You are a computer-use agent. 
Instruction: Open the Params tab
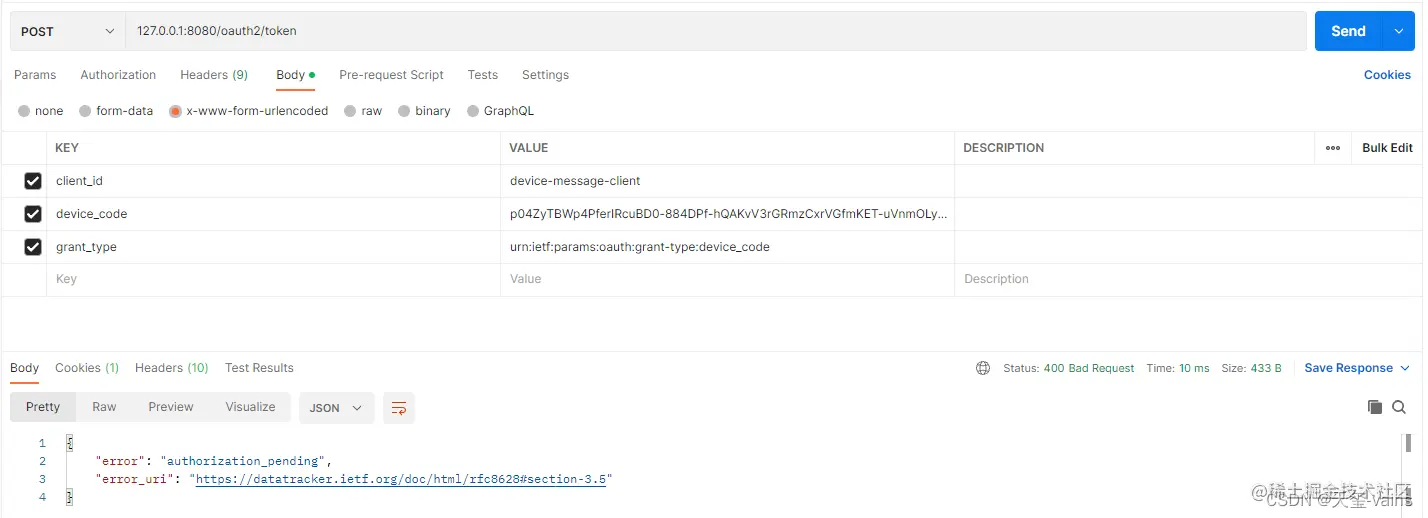tap(35, 75)
